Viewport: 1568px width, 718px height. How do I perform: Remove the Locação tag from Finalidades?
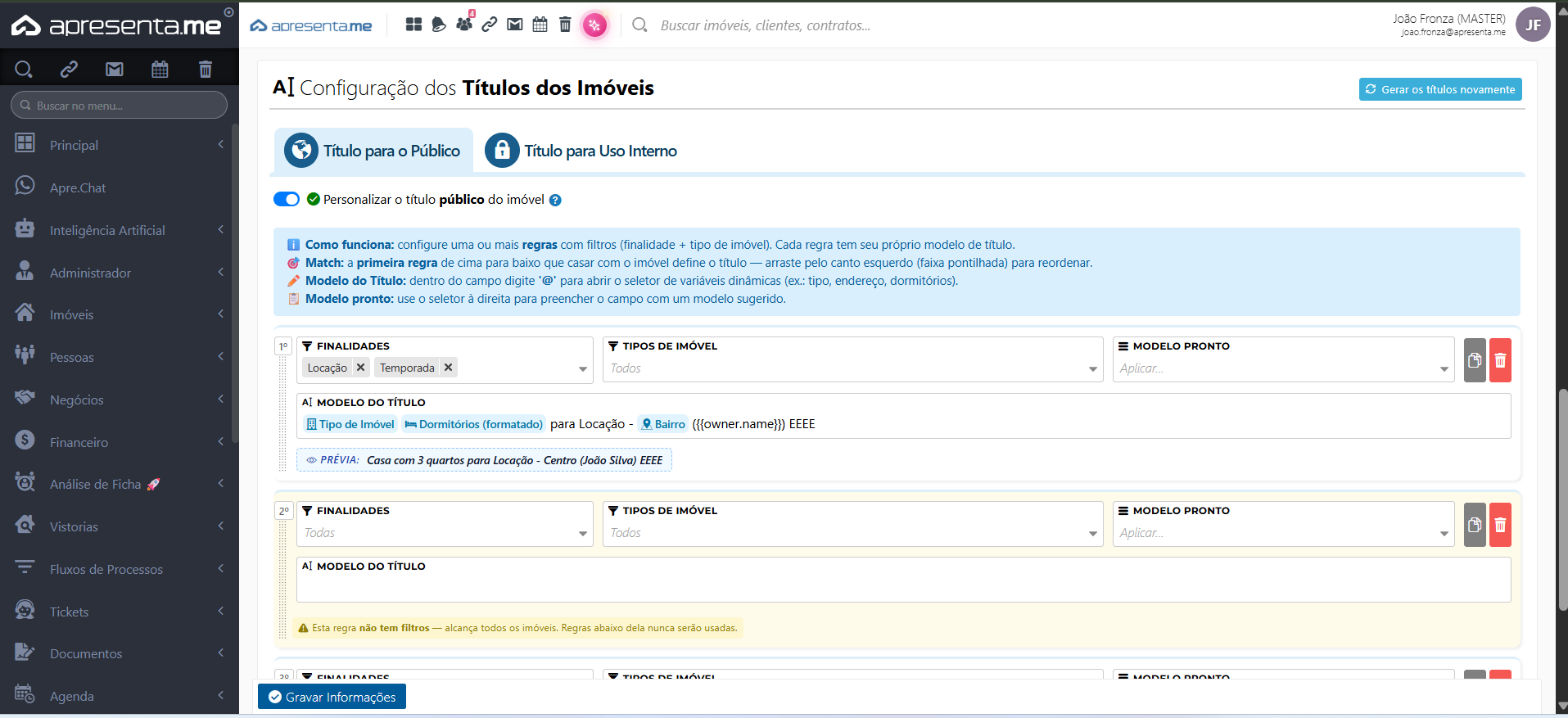click(x=360, y=368)
